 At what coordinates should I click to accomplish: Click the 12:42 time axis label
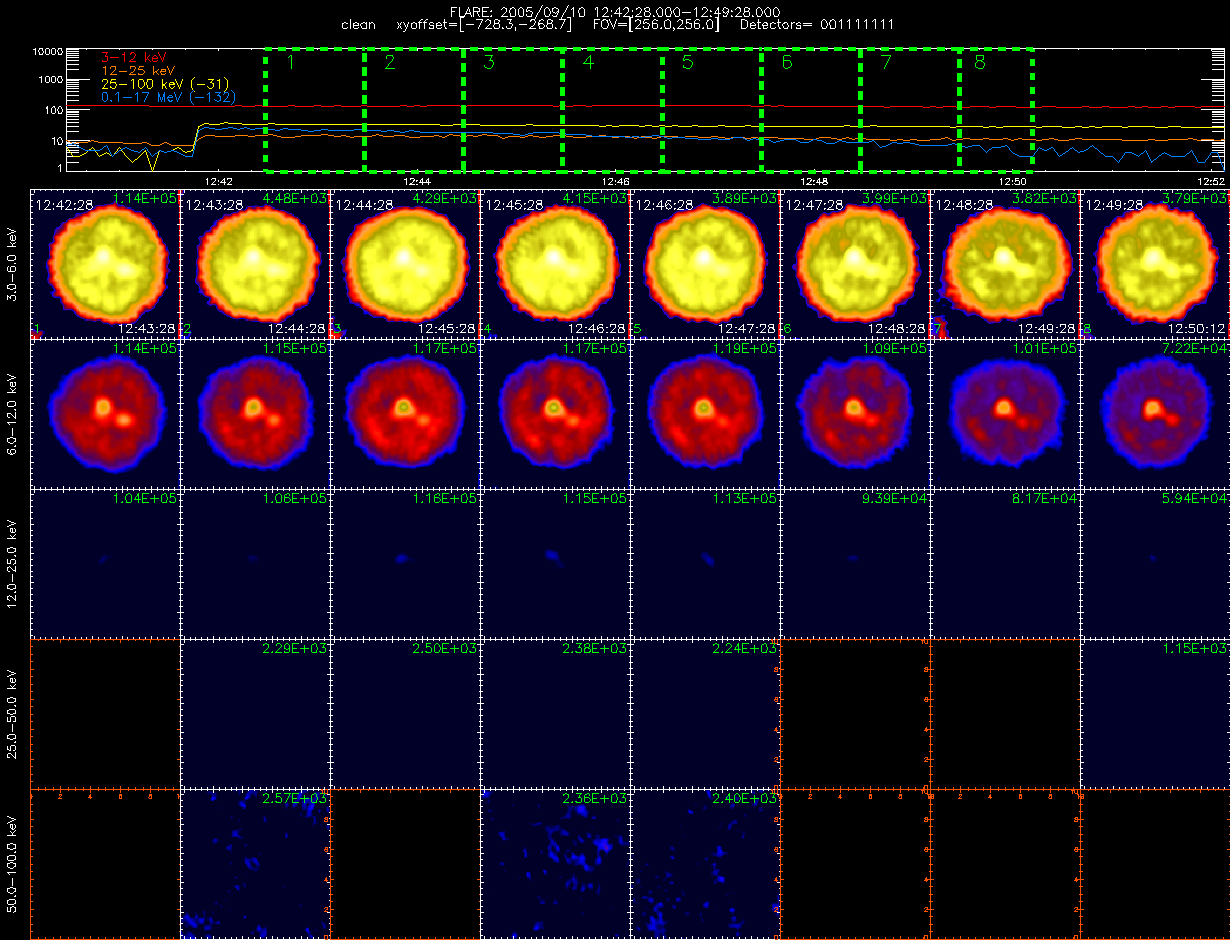pyautogui.click(x=218, y=181)
